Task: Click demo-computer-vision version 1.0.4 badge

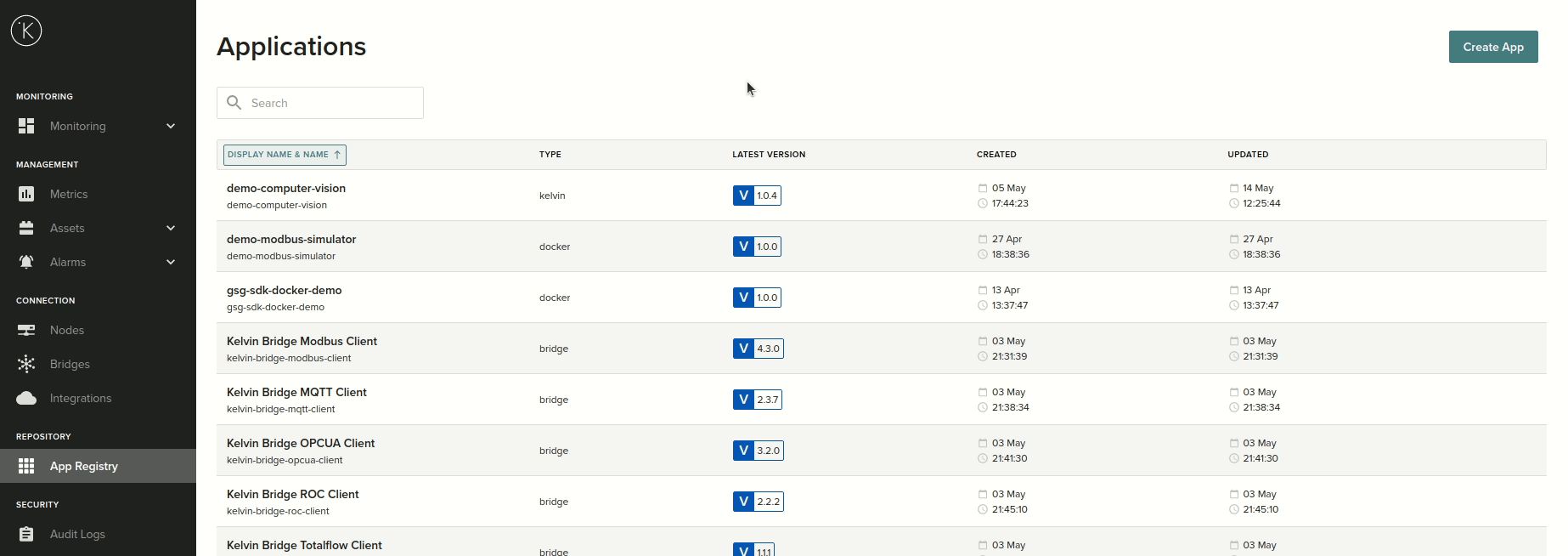Action: pos(757,196)
